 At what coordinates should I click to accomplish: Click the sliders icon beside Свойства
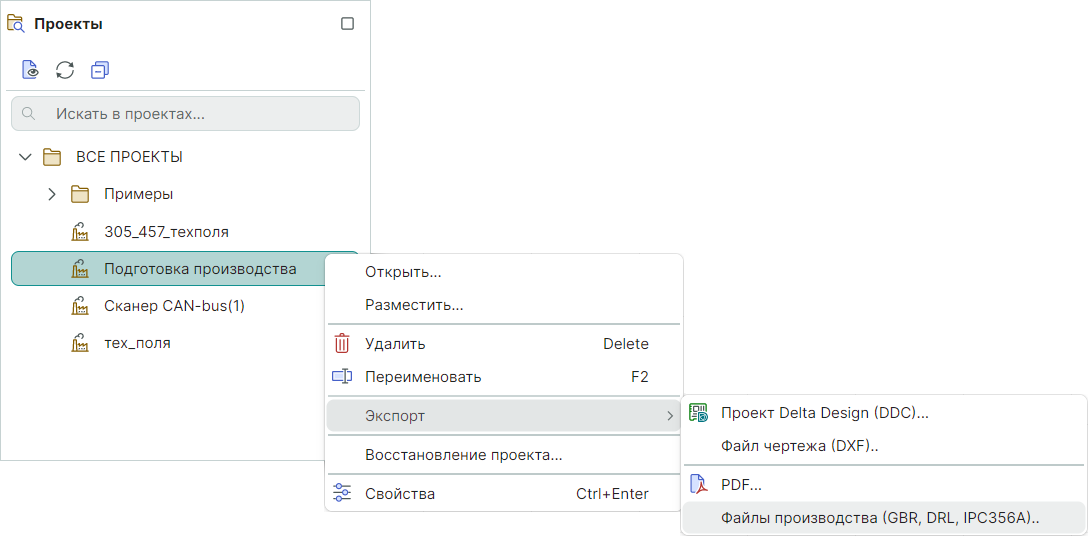coord(342,493)
